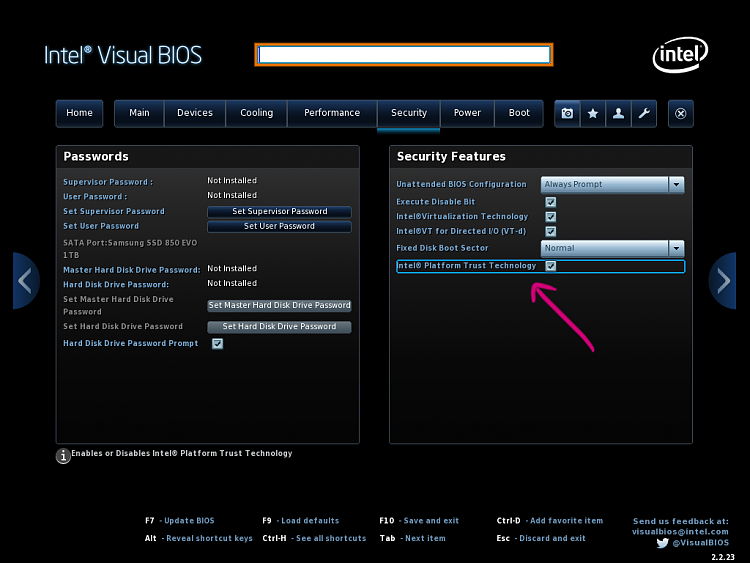Switch to the Performance tab
This screenshot has height=563, width=750.
[332, 113]
